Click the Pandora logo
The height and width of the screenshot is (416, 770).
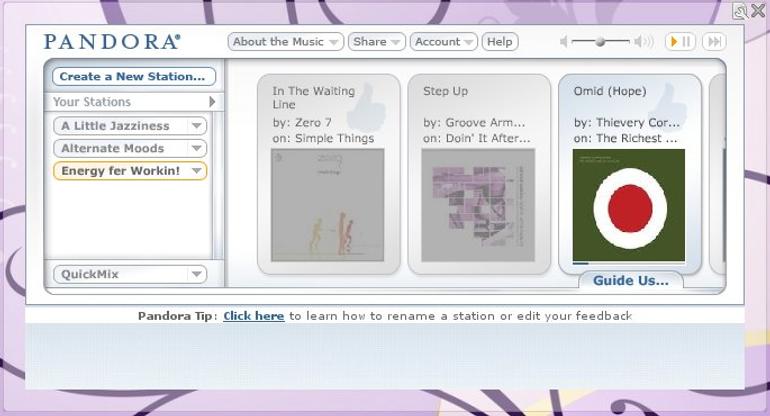(x=112, y=42)
